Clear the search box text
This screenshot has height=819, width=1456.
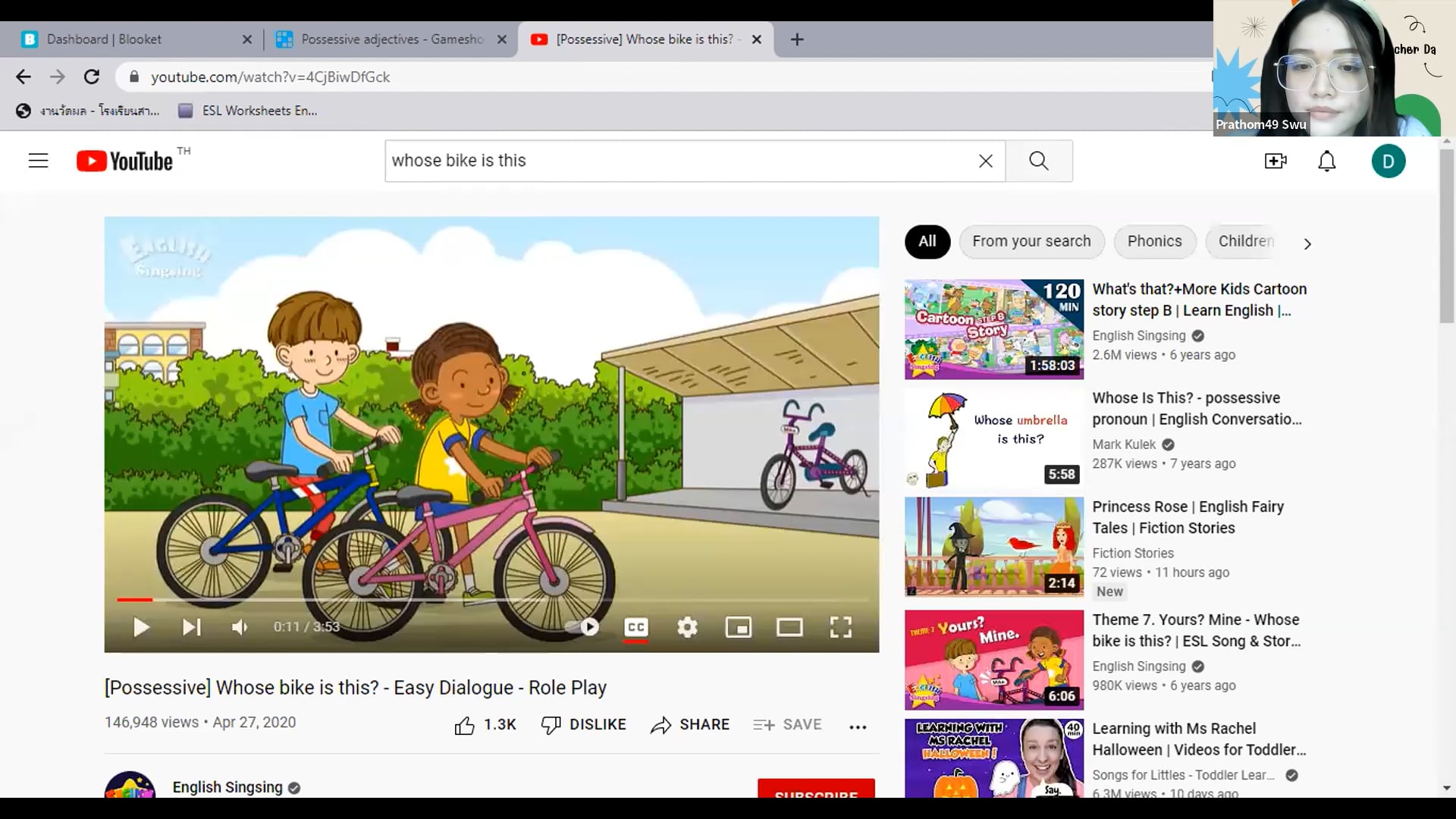coord(985,161)
